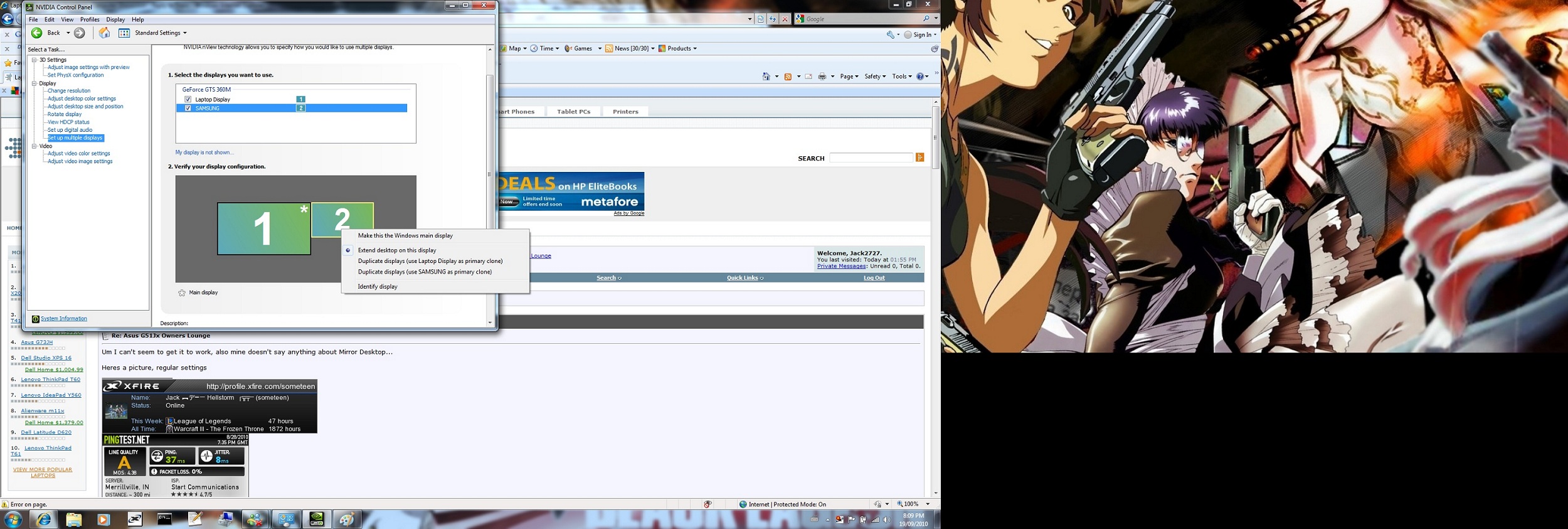
Task: Stop page loading with the red X
Action: [785, 19]
